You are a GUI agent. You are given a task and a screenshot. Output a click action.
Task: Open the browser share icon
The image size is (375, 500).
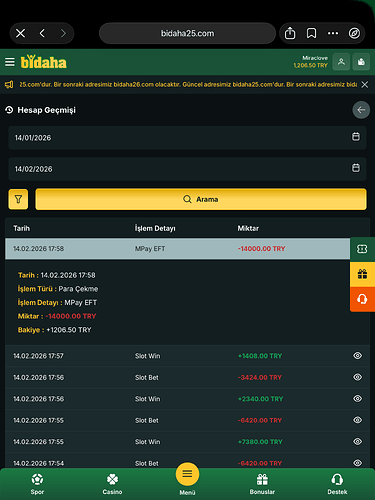click(x=290, y=33)
